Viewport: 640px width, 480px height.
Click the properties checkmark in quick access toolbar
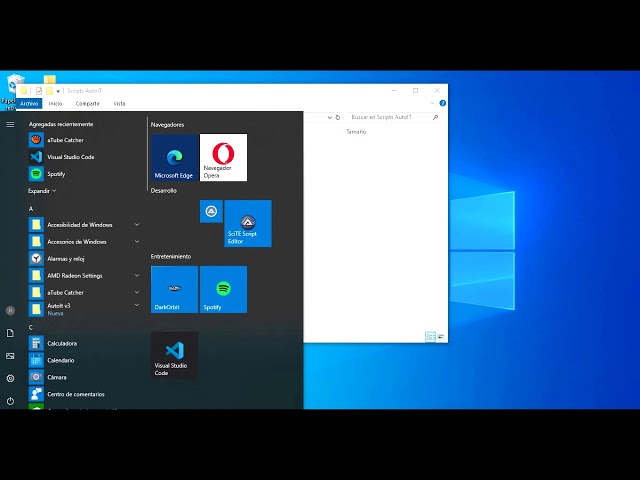pyautogui.click(x=39, y=91)
